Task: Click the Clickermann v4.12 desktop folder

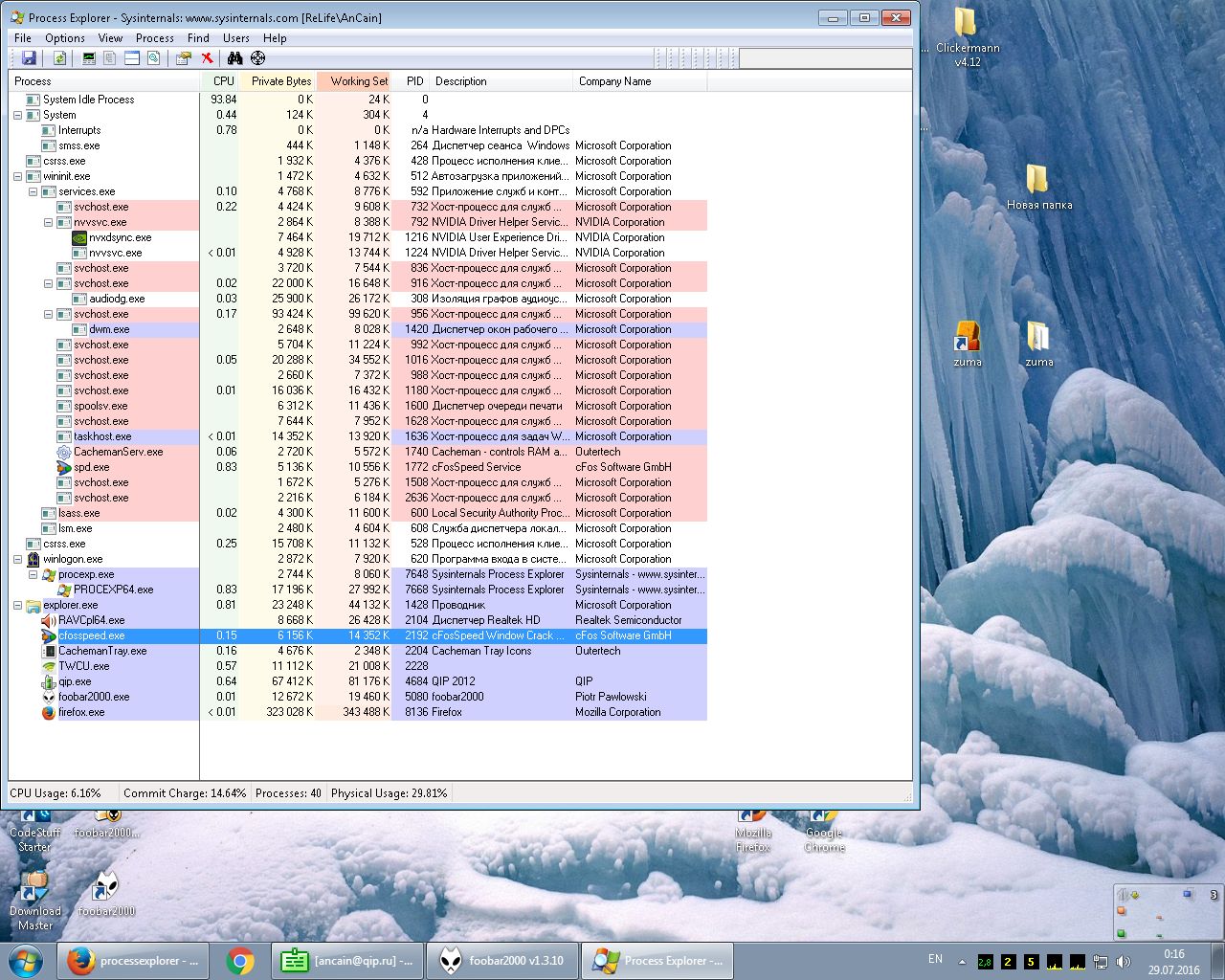Action: 968,37
